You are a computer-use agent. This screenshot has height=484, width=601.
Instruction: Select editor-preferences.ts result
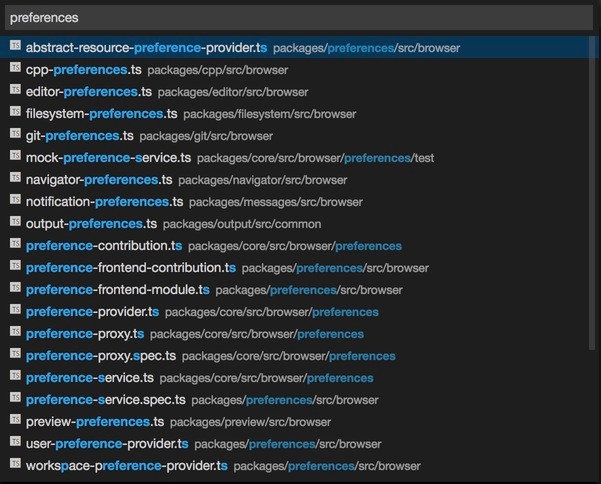click(89, 92)
